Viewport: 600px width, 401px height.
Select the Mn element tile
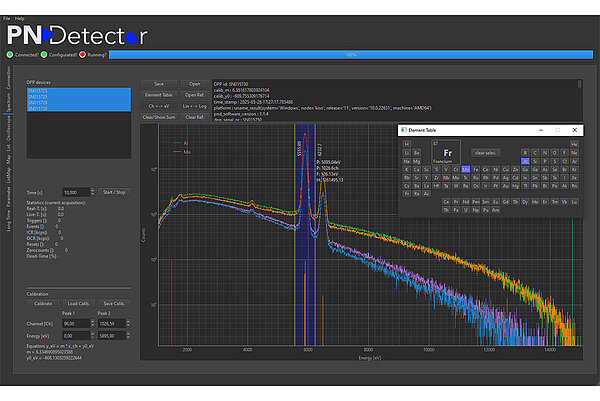465,170
